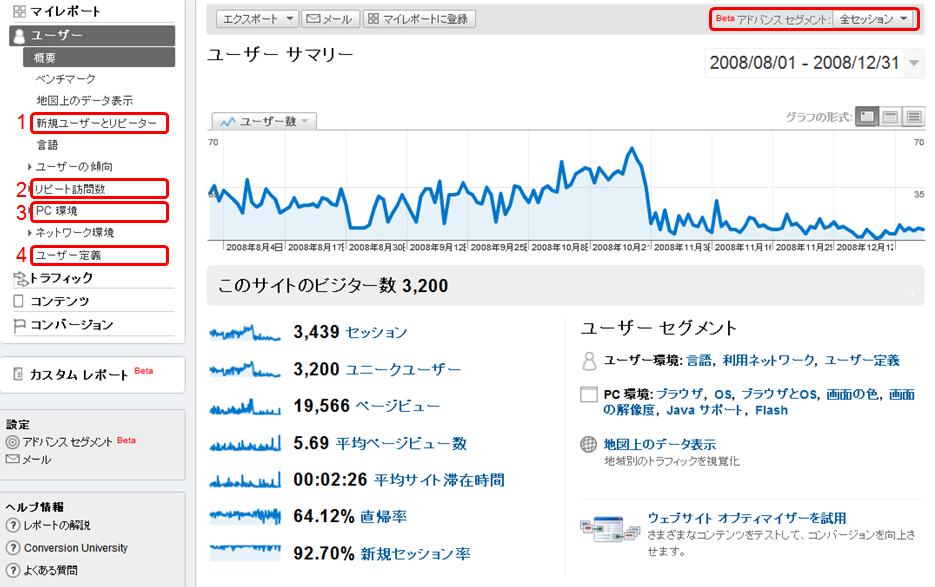The width and height of the screenshot is (935, 587).
Task: Click the ページビュー sparkline graph
Action: pos(245,406)
